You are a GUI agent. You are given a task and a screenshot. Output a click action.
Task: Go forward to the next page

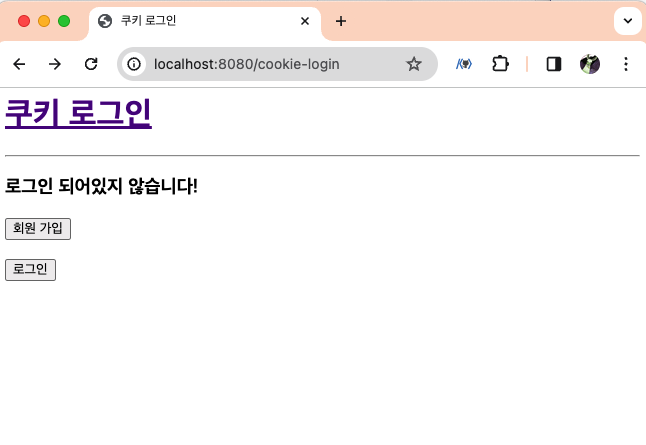(x=54, y=64)
